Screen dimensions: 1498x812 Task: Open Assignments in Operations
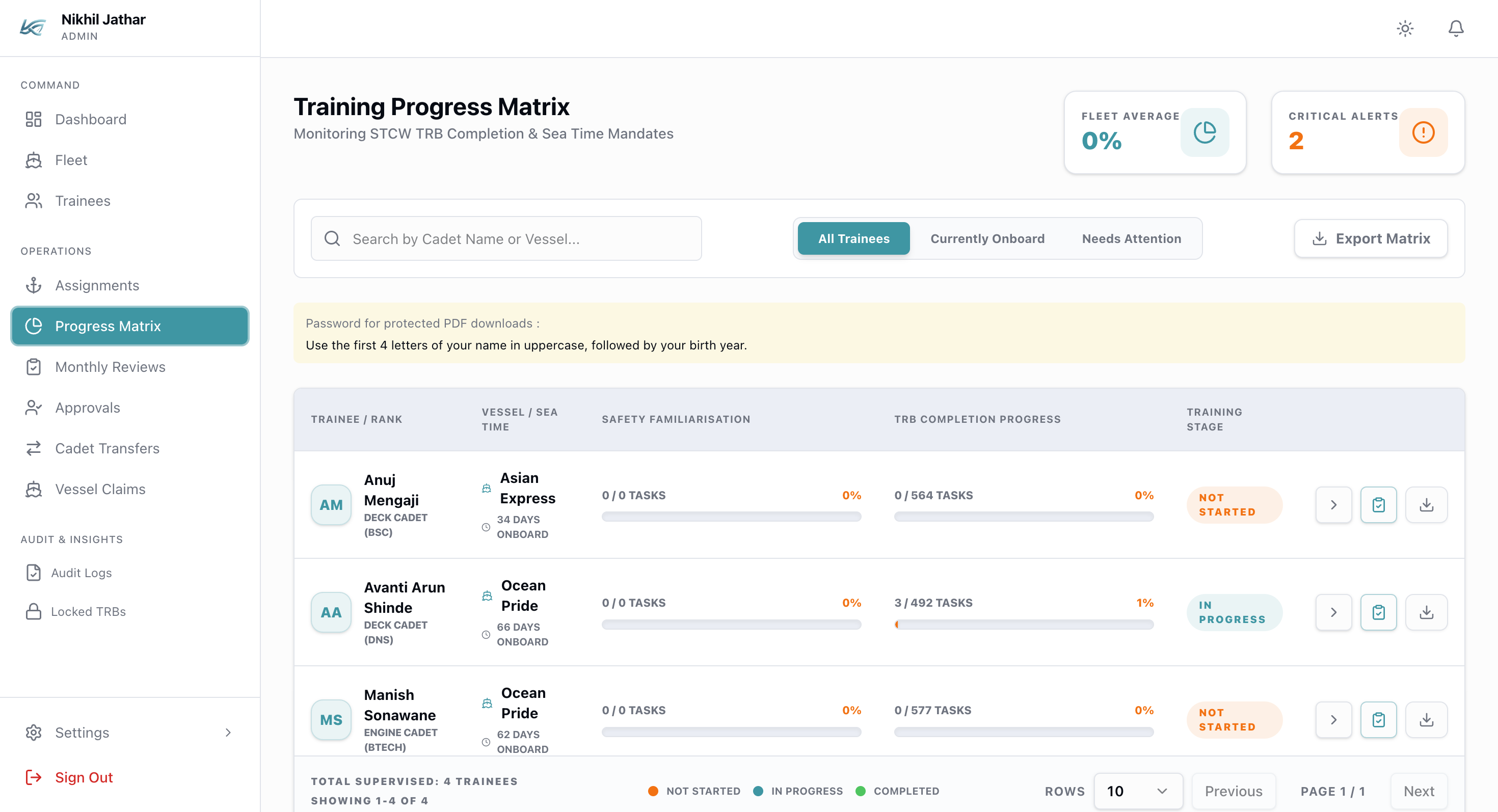tap(130, 285)
